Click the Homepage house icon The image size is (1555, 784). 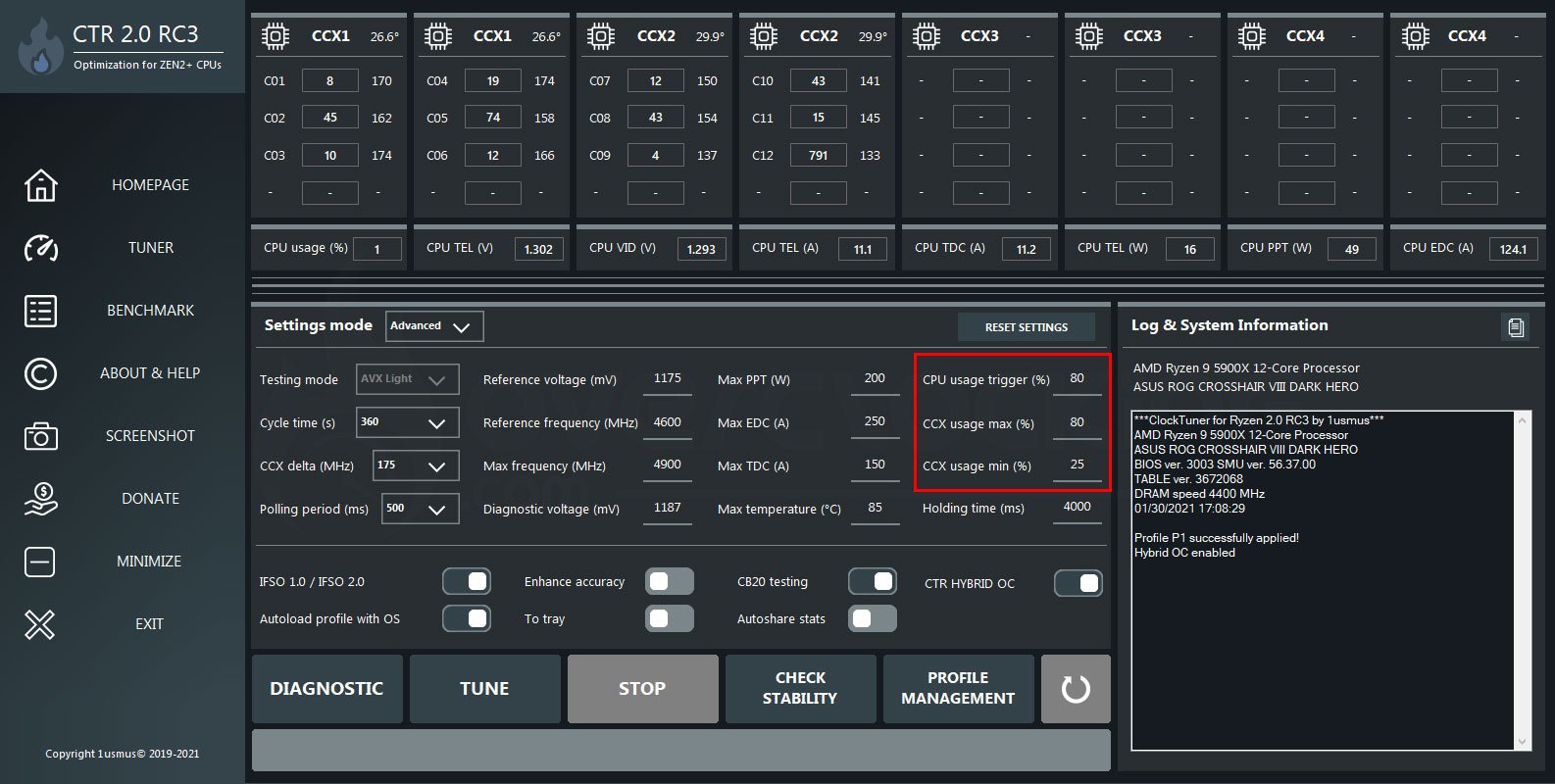[x=40, y=185]
